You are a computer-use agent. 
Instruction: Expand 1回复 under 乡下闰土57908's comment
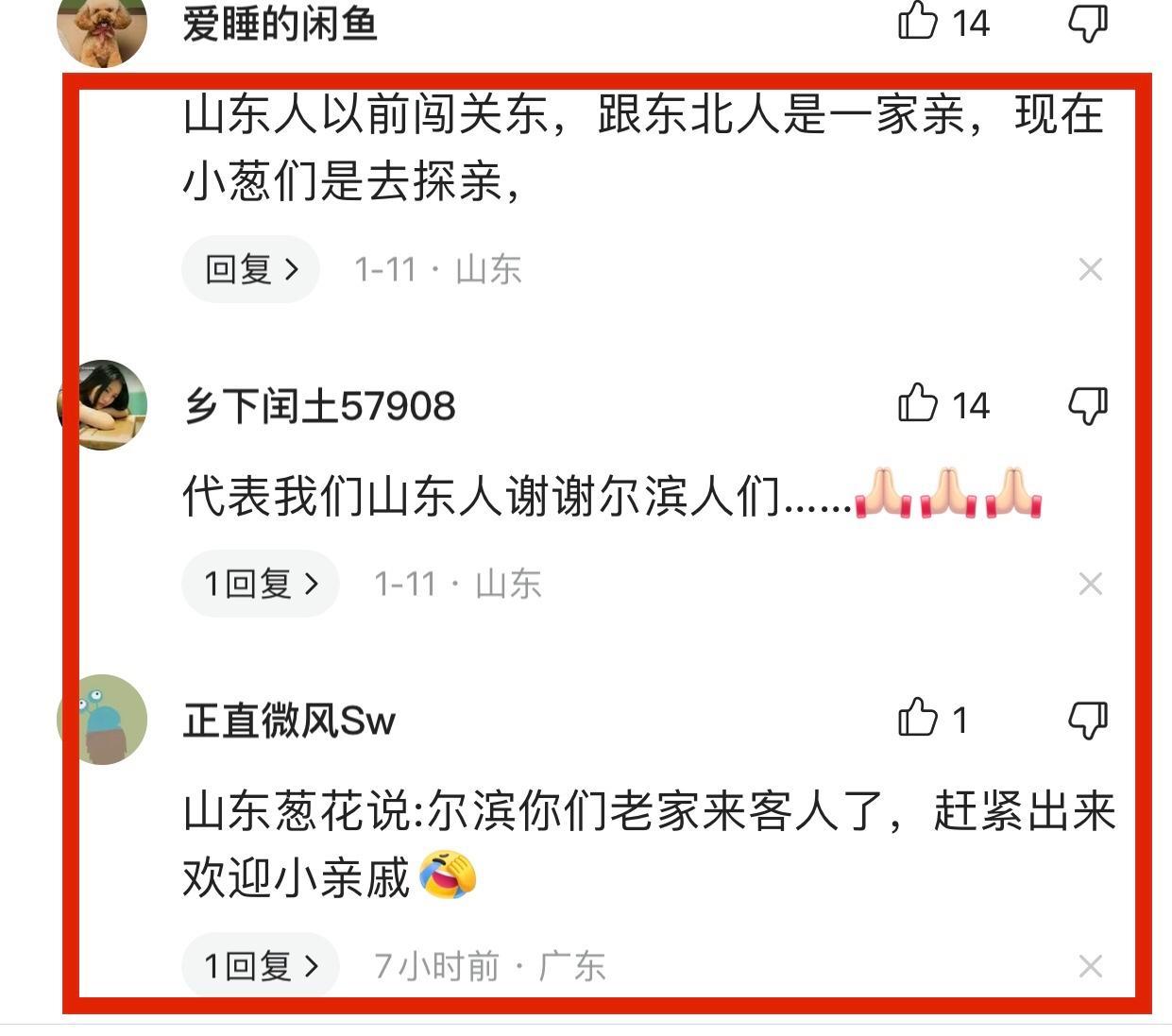click(x=261, y=585)
